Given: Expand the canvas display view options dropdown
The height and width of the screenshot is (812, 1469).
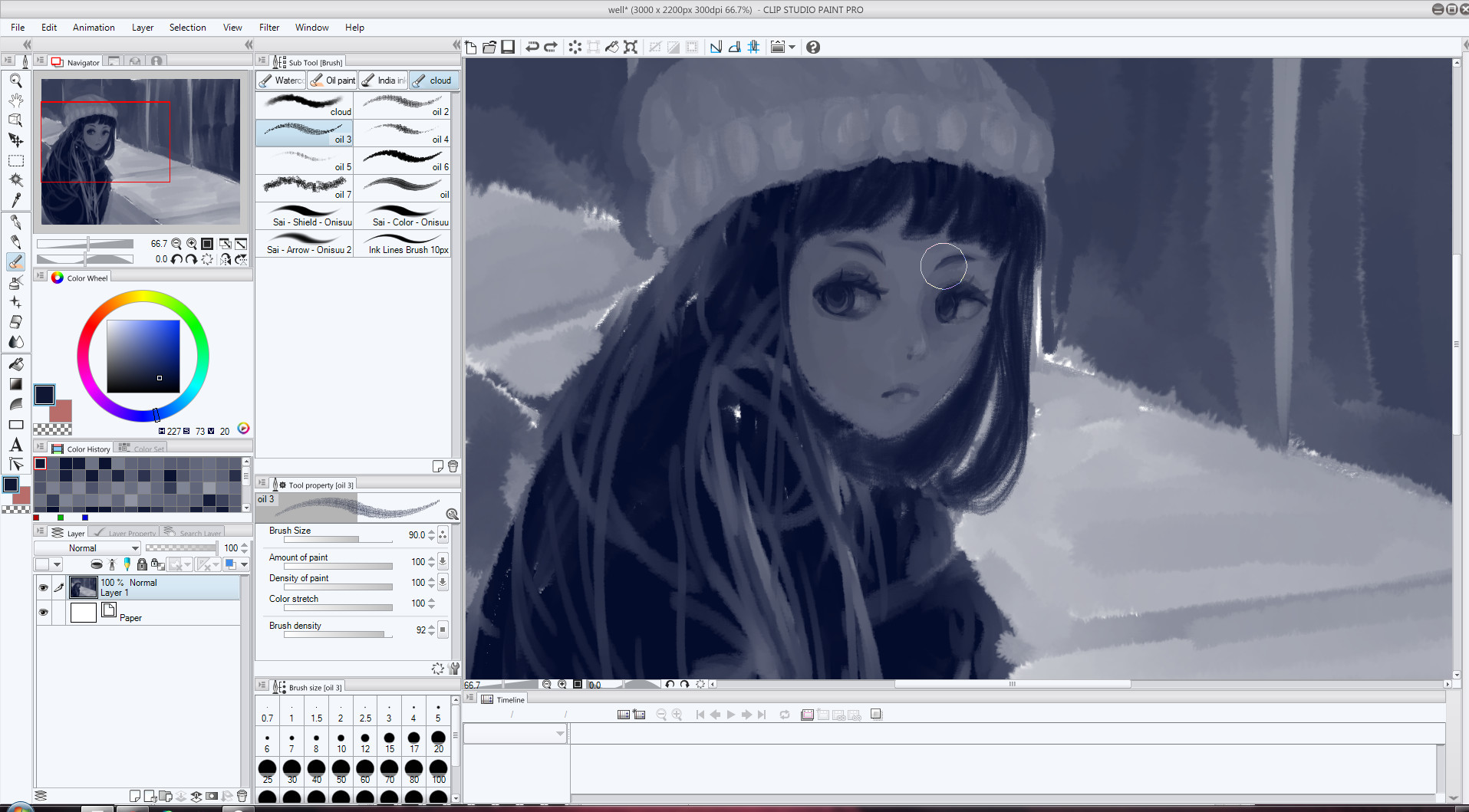Looking at the screenshot, I should [792, 47].
